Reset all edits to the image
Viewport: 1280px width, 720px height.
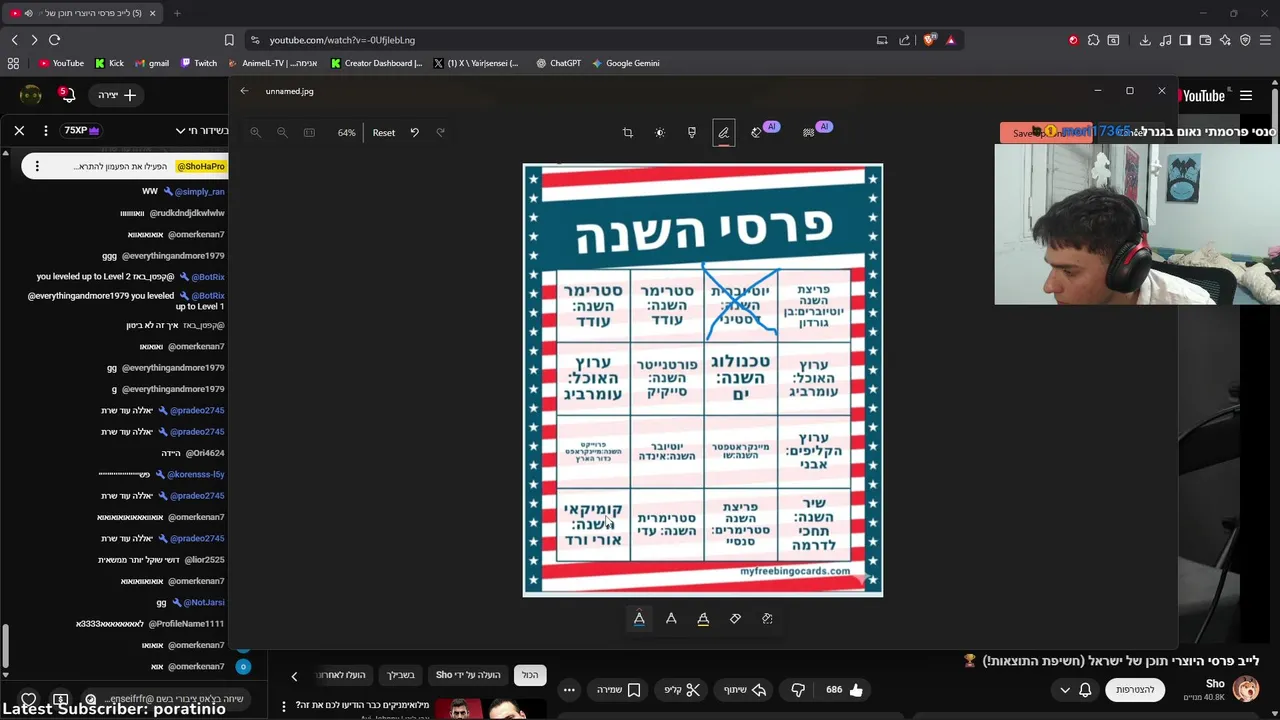click(384, 132)
